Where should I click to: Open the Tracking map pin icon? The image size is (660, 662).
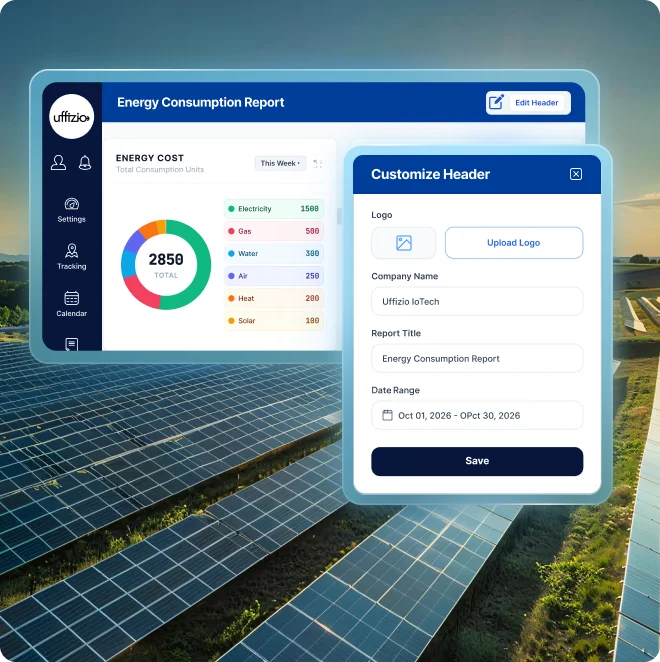pos(71,251)
